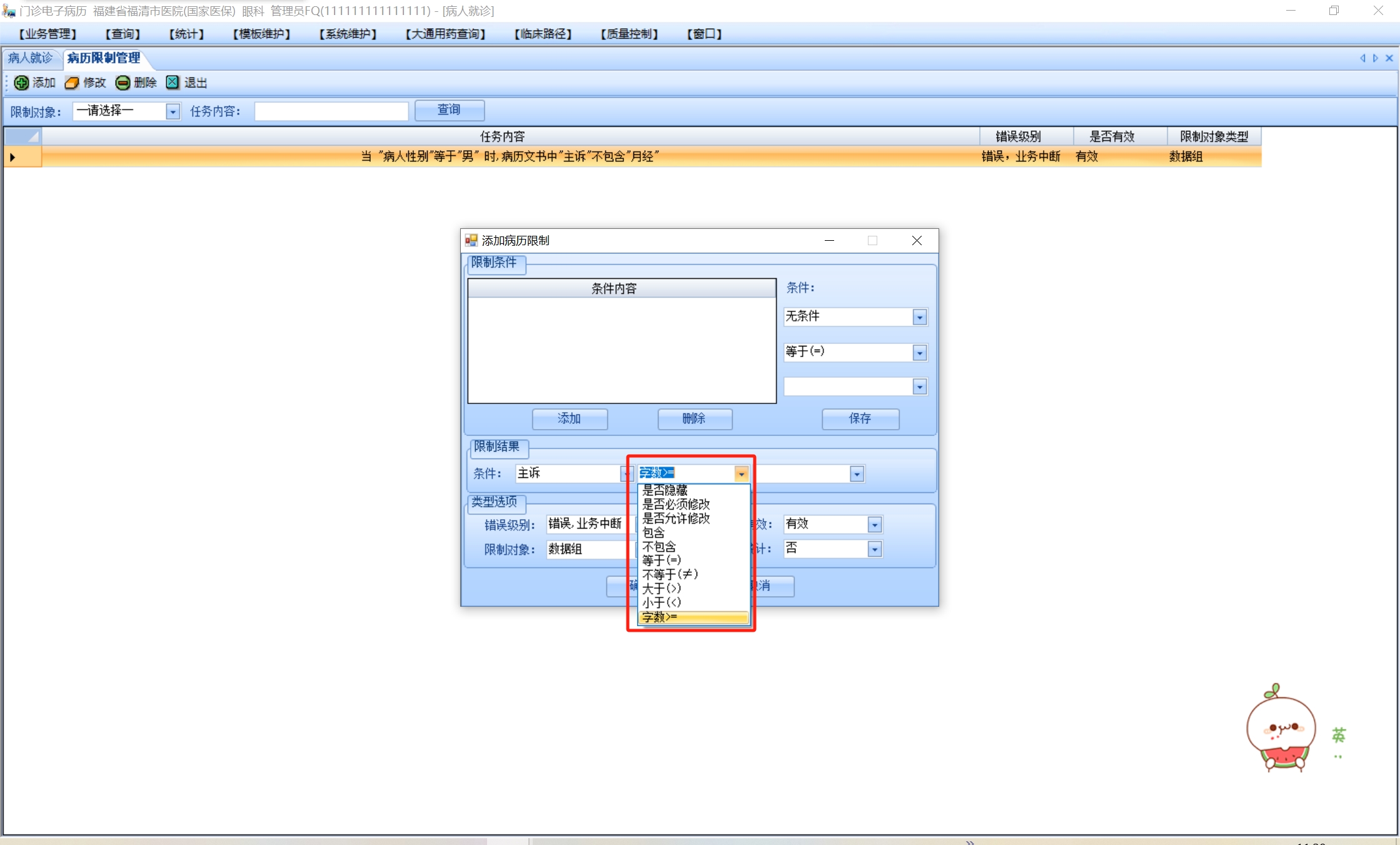
Task: Click the watermelon cartoon mascot icon
Action: pyautogui.click(x=1281, y=729)
